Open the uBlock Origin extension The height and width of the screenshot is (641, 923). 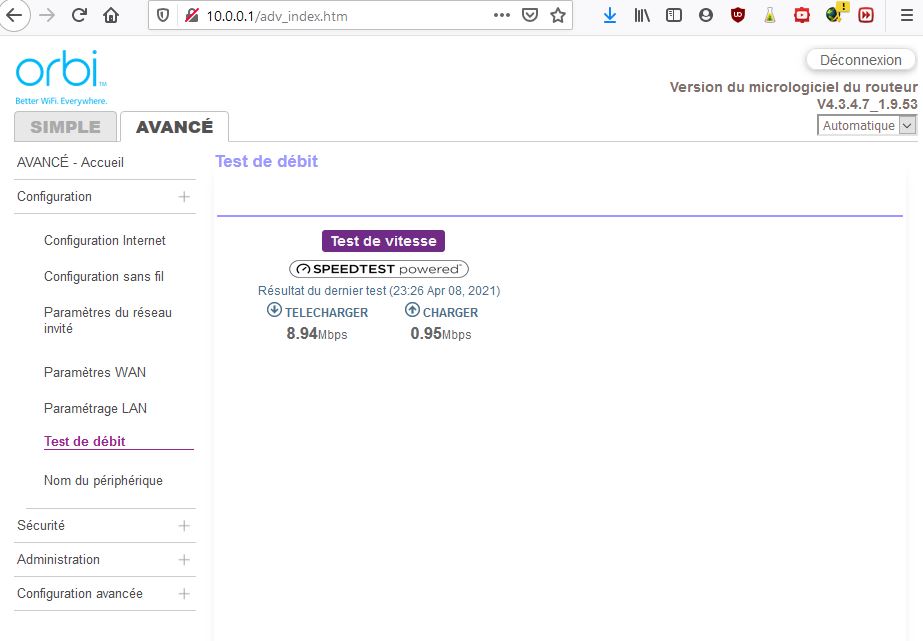(738, 16)
